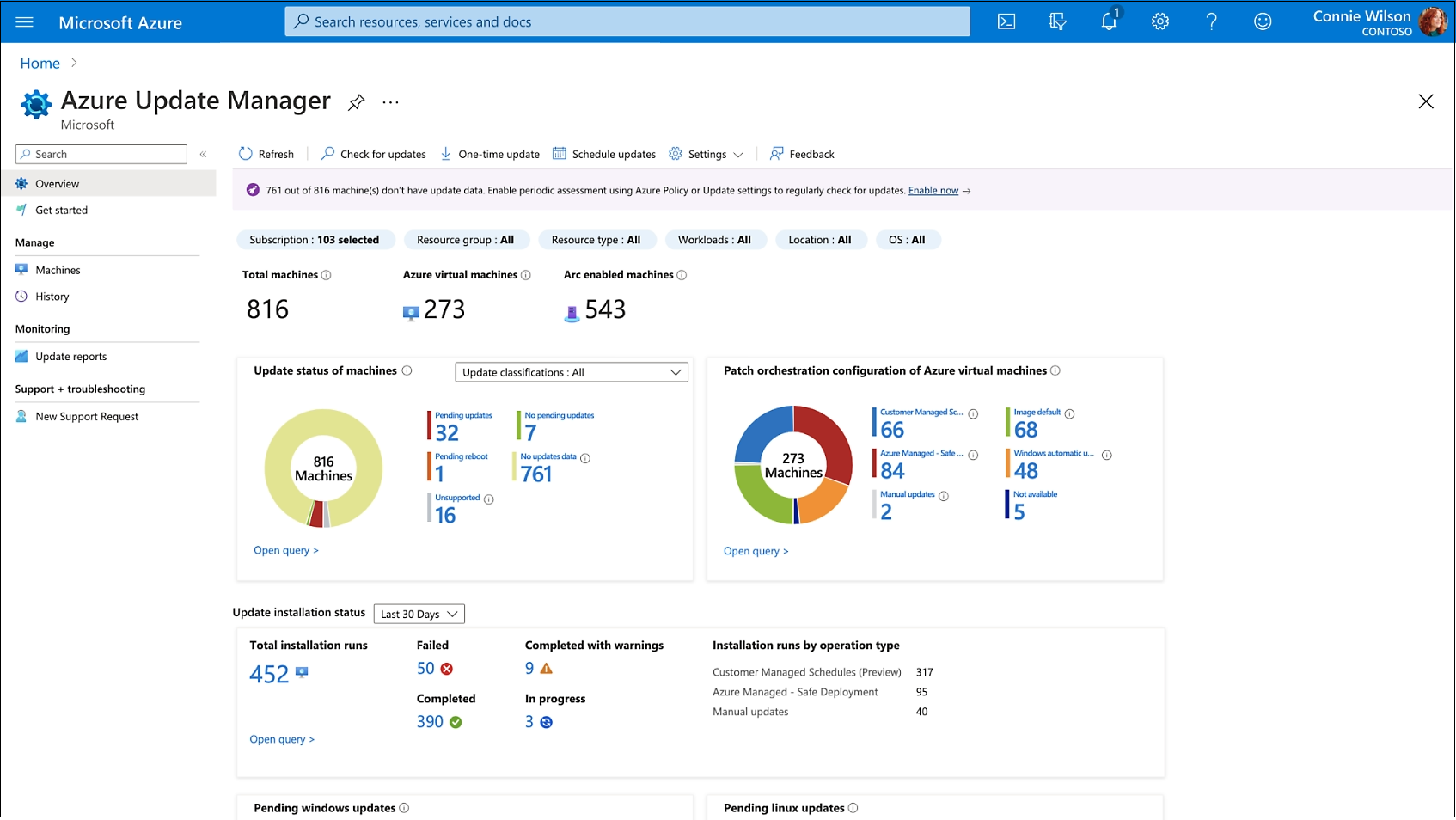The width and height of the screenshot is (1456, 820).
Task: Click the Refresh icon in the toolbar
Action: point(245,154)
